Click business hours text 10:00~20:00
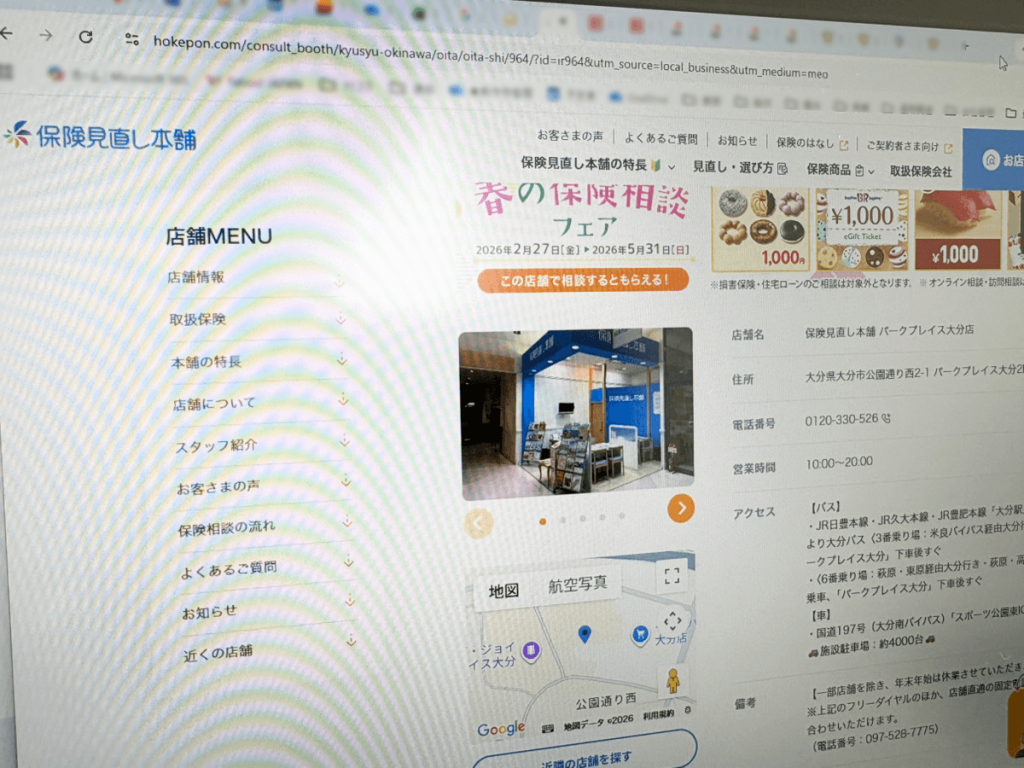1024x768 pixels. pos(839,463)
